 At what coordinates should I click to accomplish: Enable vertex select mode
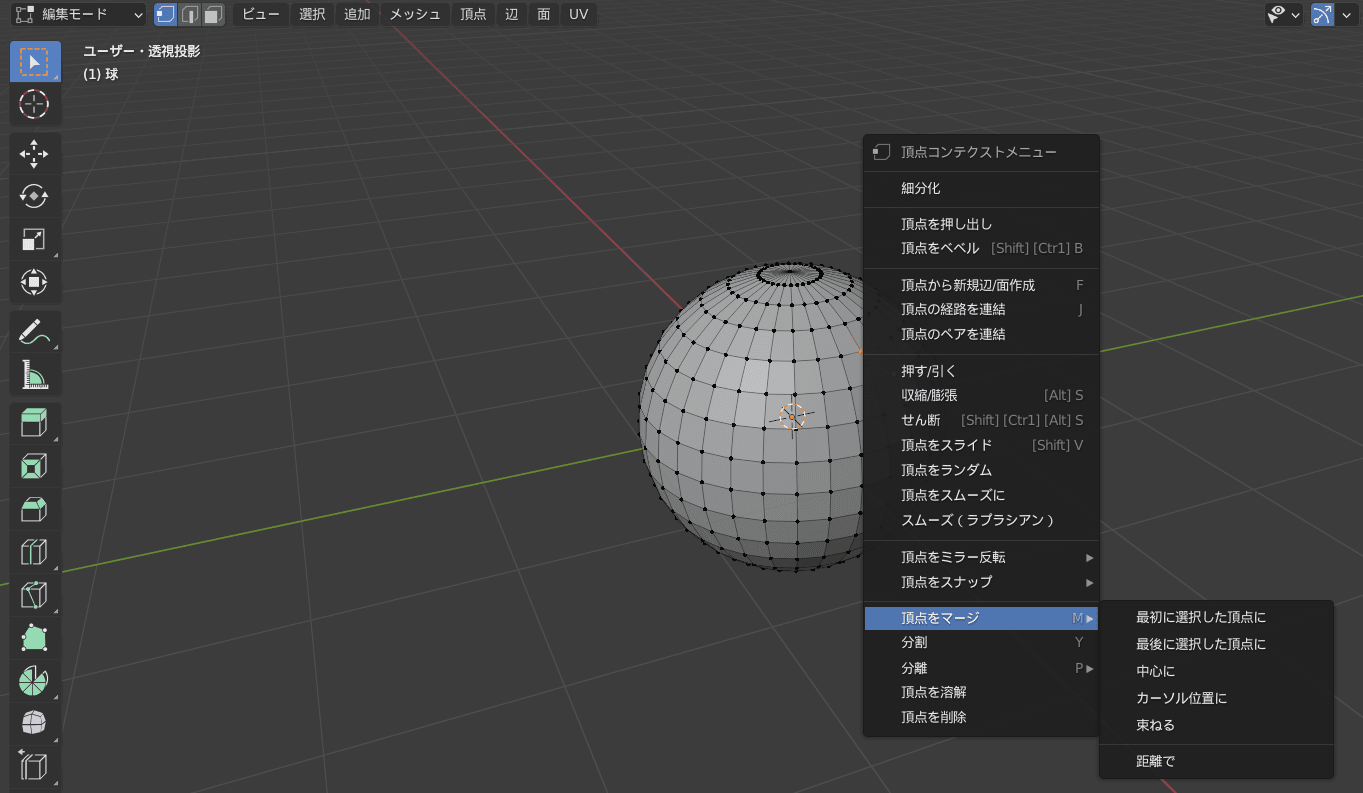pos(165,14)
